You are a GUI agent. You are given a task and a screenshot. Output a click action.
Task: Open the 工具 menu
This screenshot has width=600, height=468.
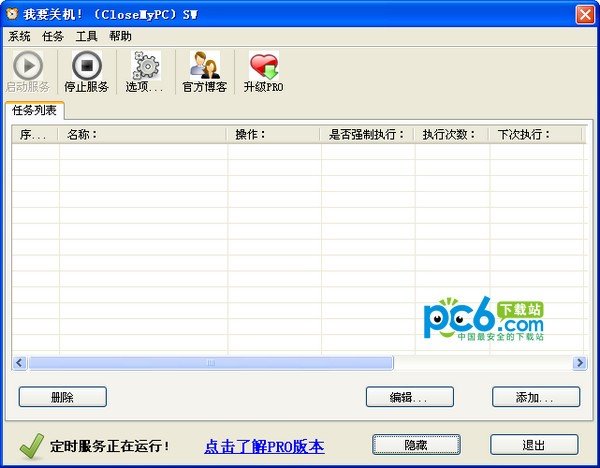(x=86, y=36)
